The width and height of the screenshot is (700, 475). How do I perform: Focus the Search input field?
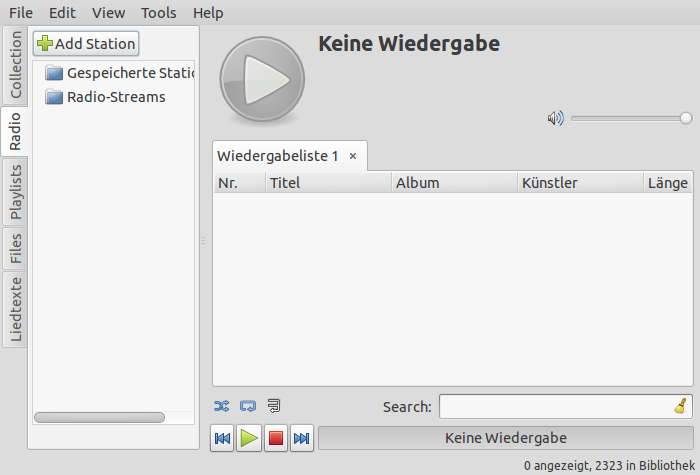pos(555,406)
